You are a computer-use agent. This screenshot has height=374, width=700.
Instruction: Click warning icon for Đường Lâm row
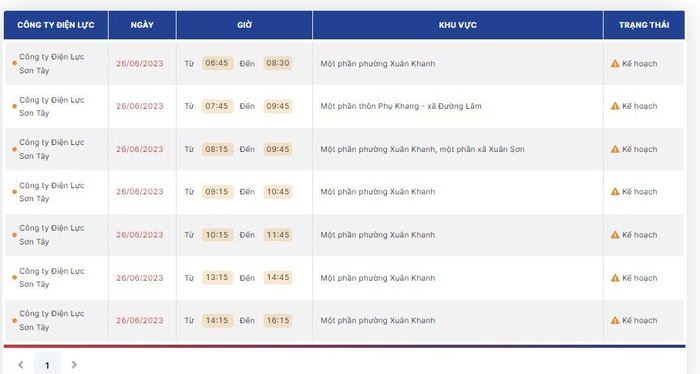click(x=615, y=106)
